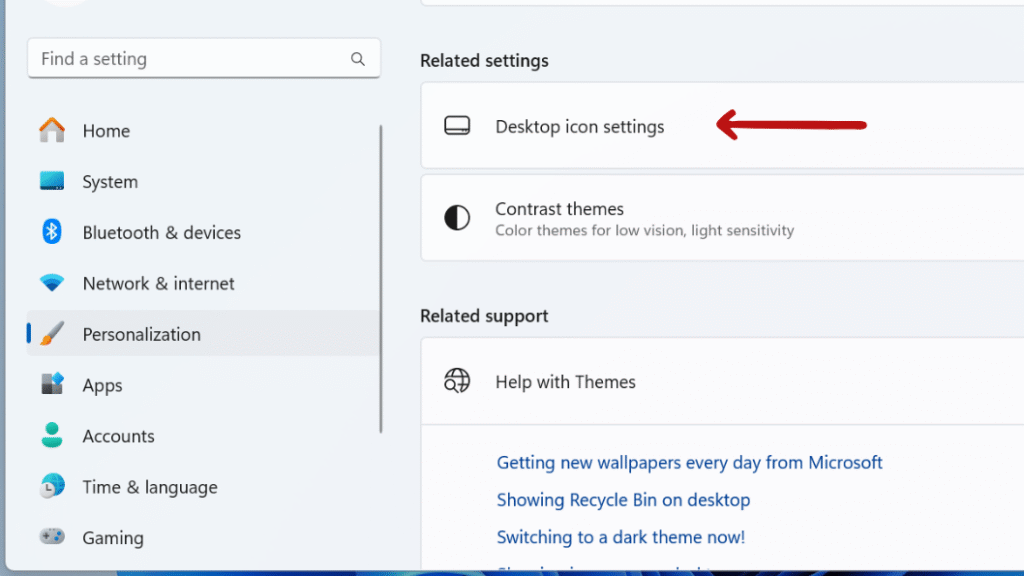Viewport: 1024px width, 576px height.
Task: Open Accounts settings
Action: (x=202, y=436)
